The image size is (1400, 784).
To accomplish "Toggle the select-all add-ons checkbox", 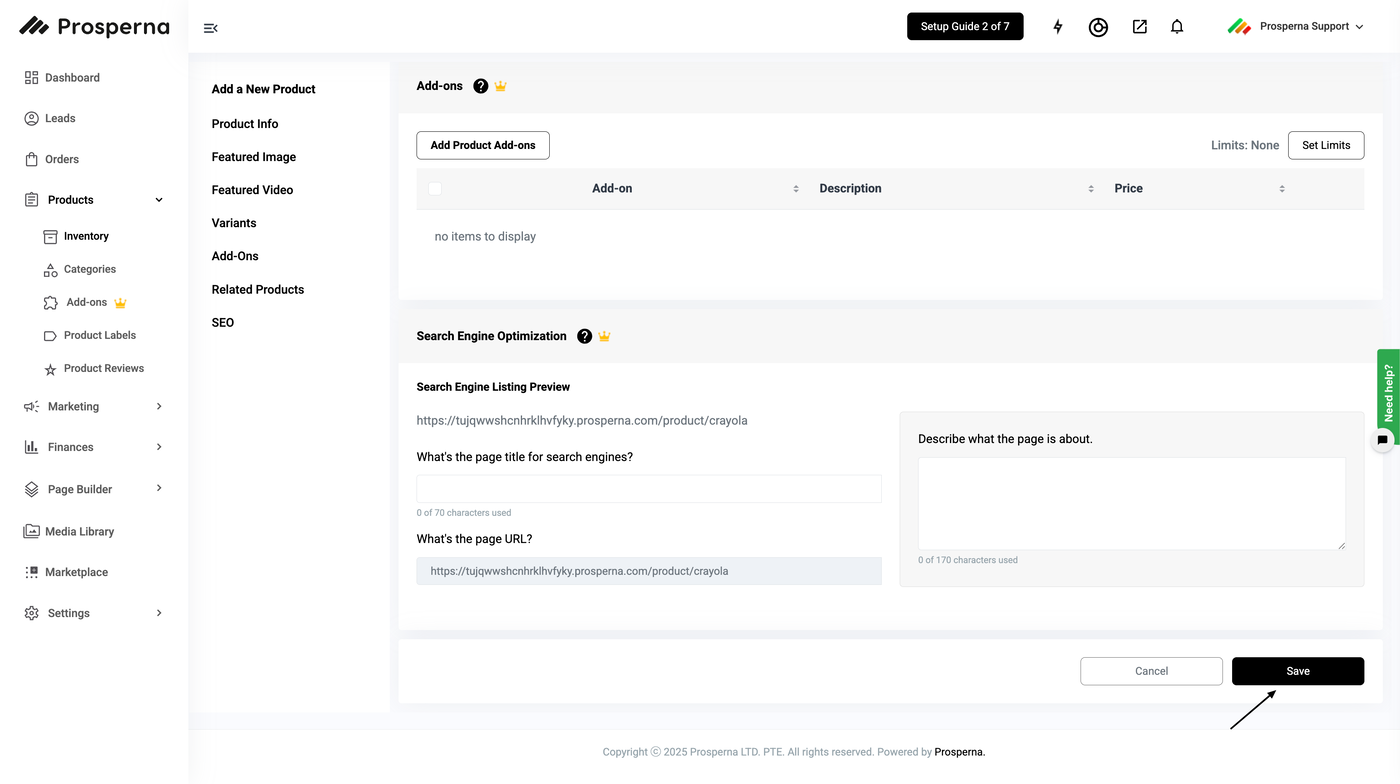I will (435, 188).
